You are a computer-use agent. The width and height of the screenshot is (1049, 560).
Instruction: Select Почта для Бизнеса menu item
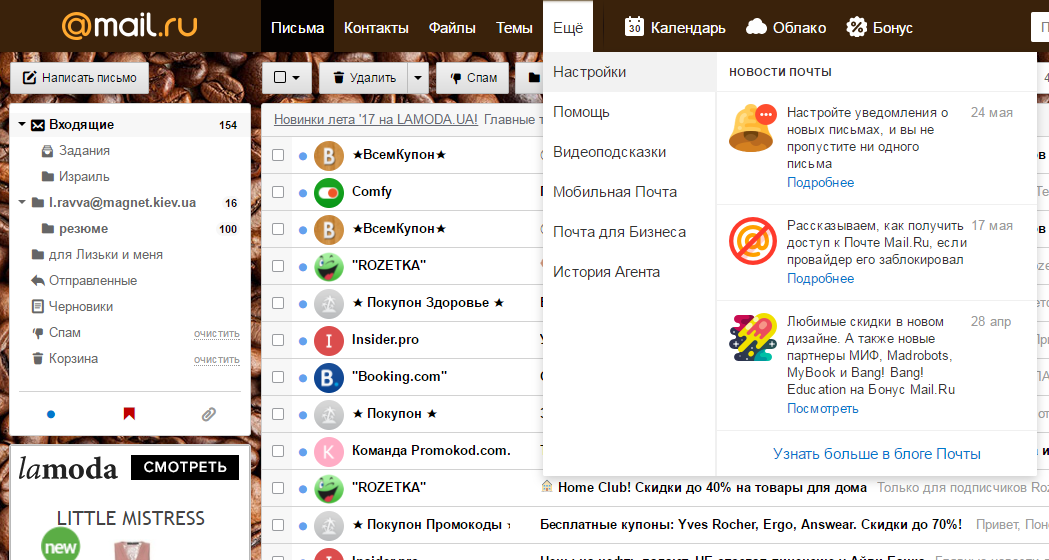630,232
